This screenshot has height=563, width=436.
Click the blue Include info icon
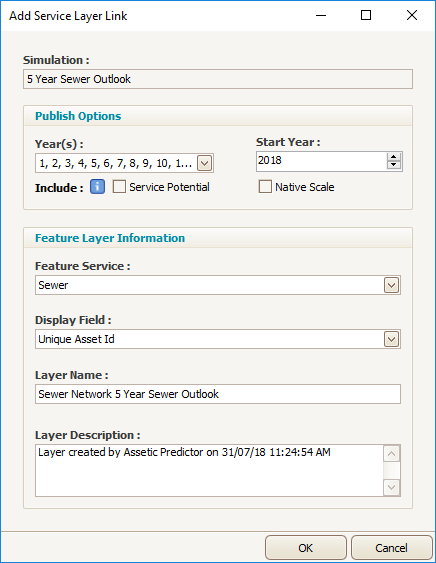(x=97, y=187)
